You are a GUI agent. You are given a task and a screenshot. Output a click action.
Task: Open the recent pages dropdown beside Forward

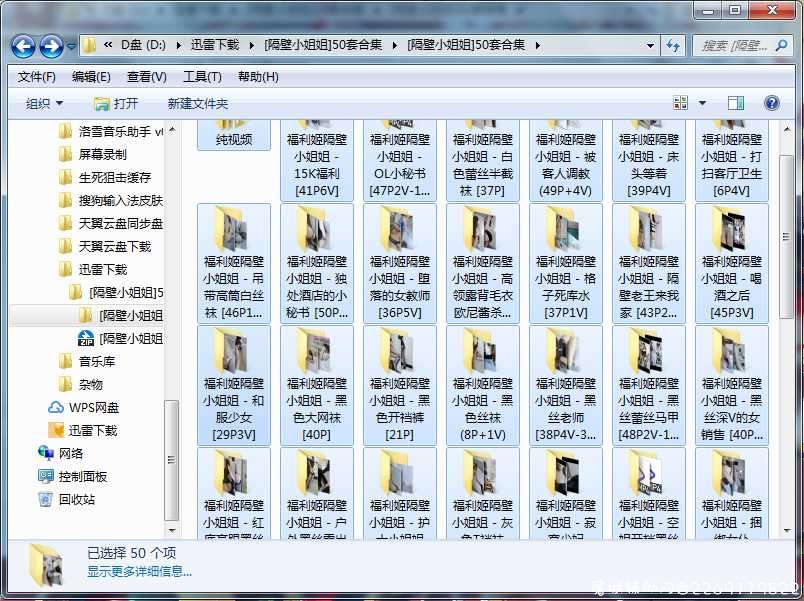pos(71,46)
